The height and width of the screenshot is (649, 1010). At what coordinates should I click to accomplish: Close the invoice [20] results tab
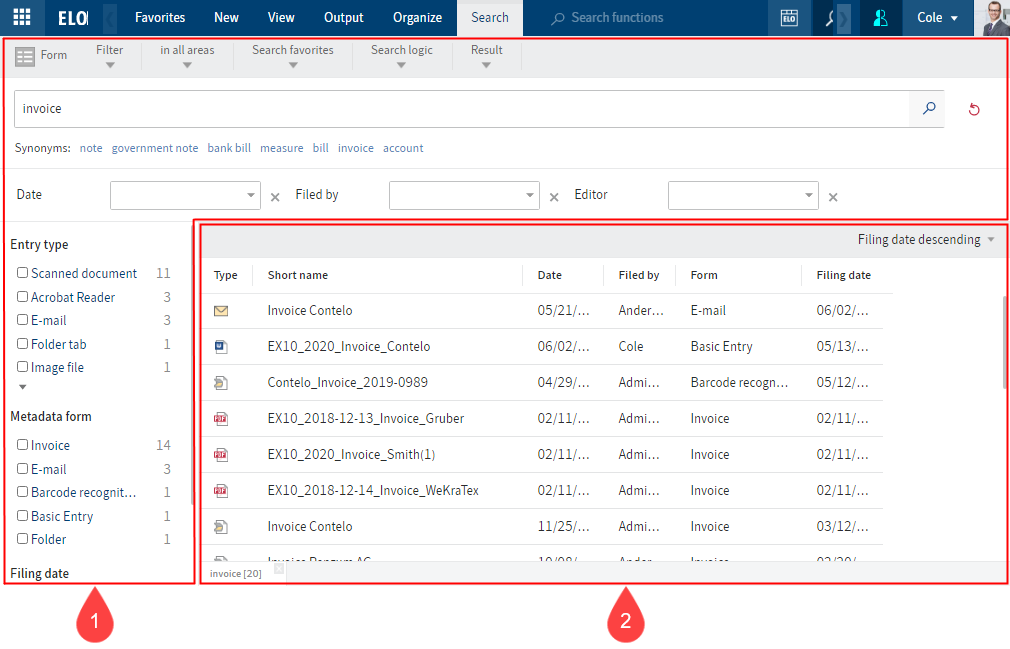pos(278,569)
